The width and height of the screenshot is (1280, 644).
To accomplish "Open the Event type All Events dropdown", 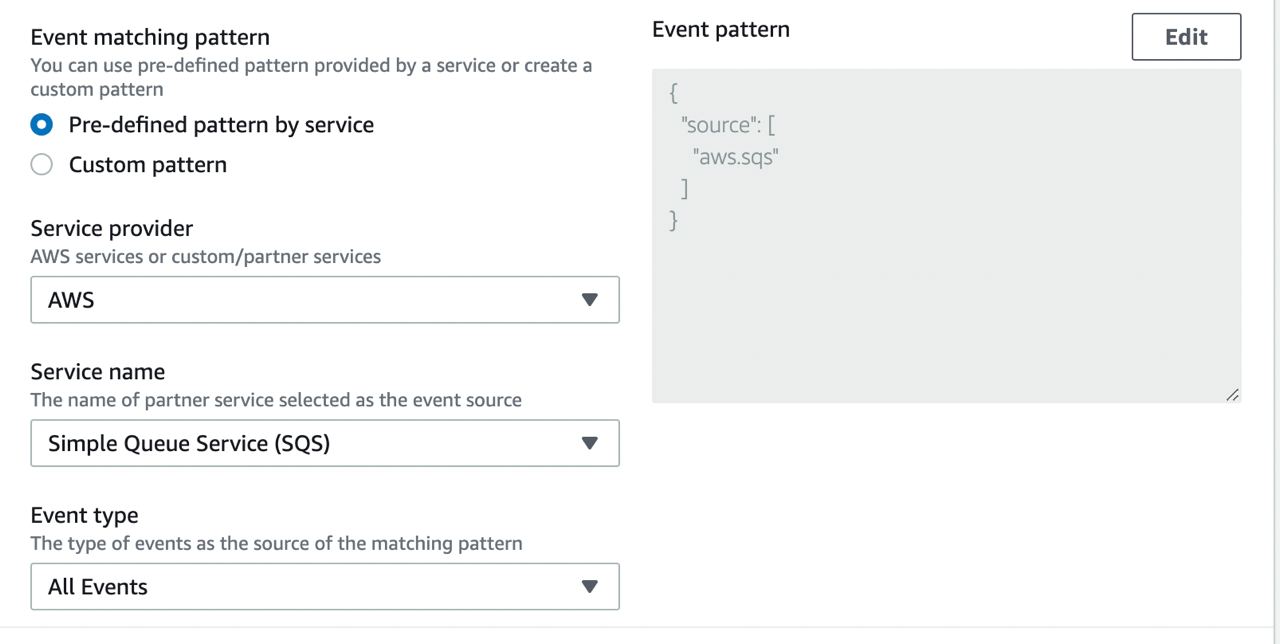I will pos(325,587).
